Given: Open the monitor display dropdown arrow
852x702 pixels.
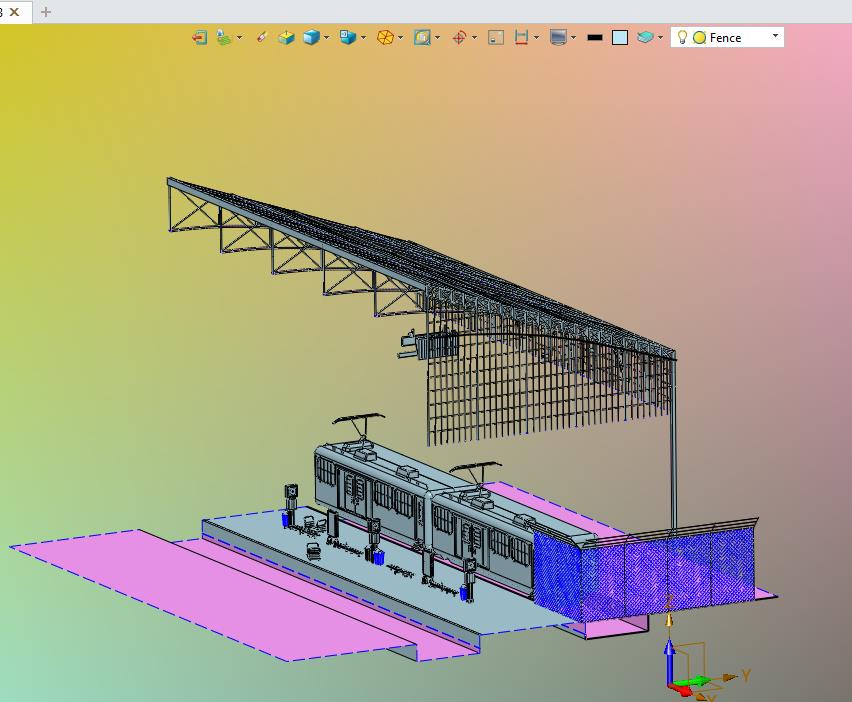Looking at the screenshot, I should [x=573, y=37].
